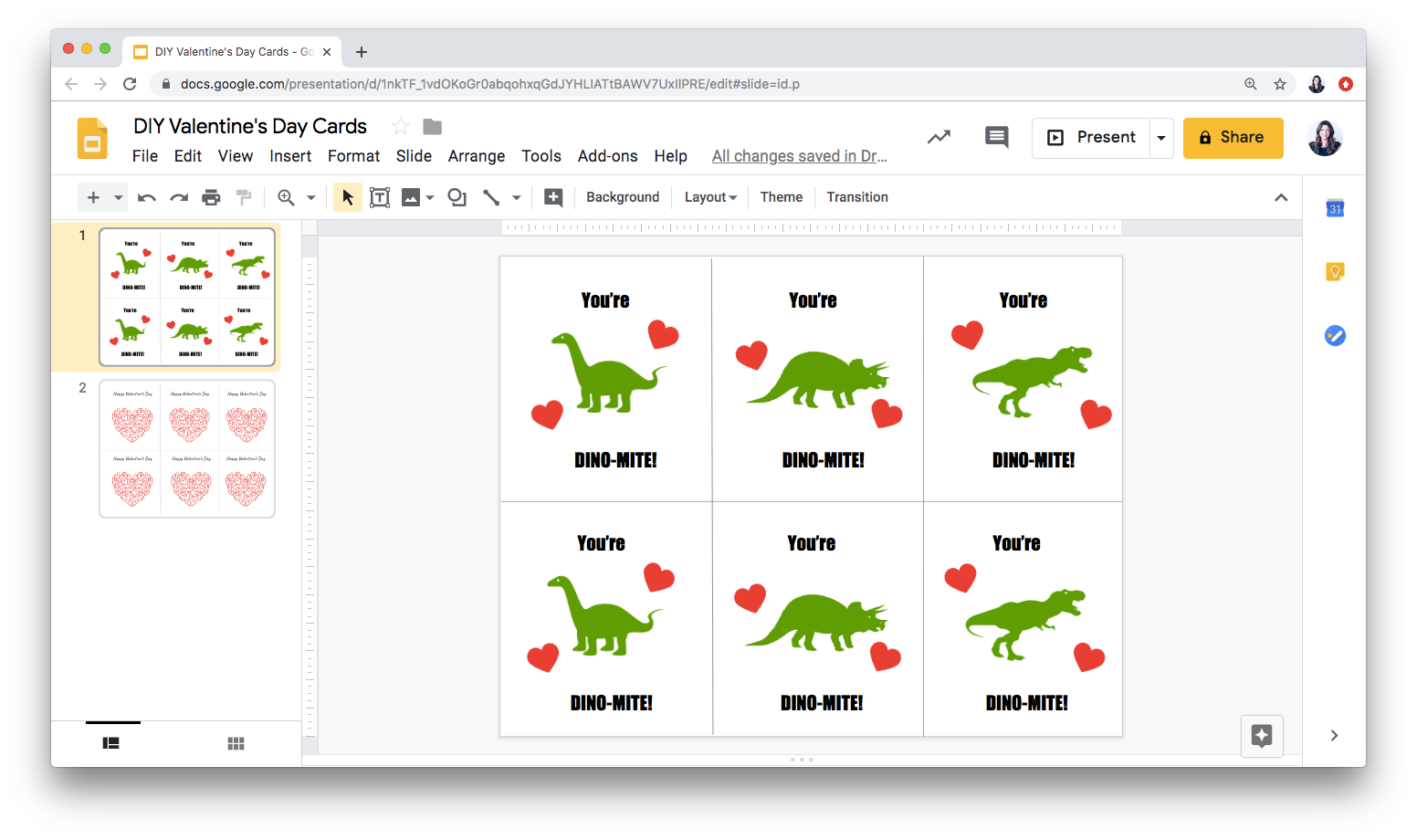Add a comment with toolbar icon

click(553, 197)
